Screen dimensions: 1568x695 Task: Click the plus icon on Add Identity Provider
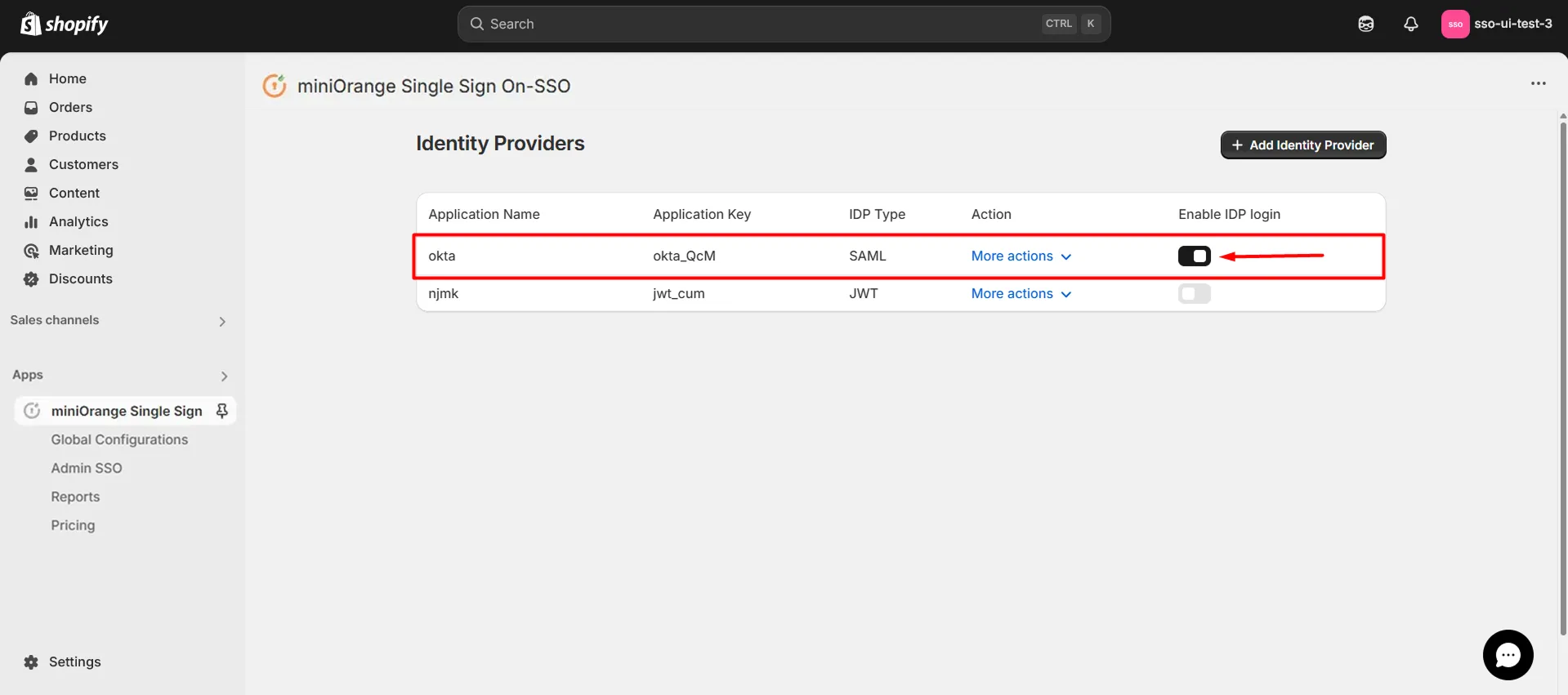click(x=1237, y=145)
